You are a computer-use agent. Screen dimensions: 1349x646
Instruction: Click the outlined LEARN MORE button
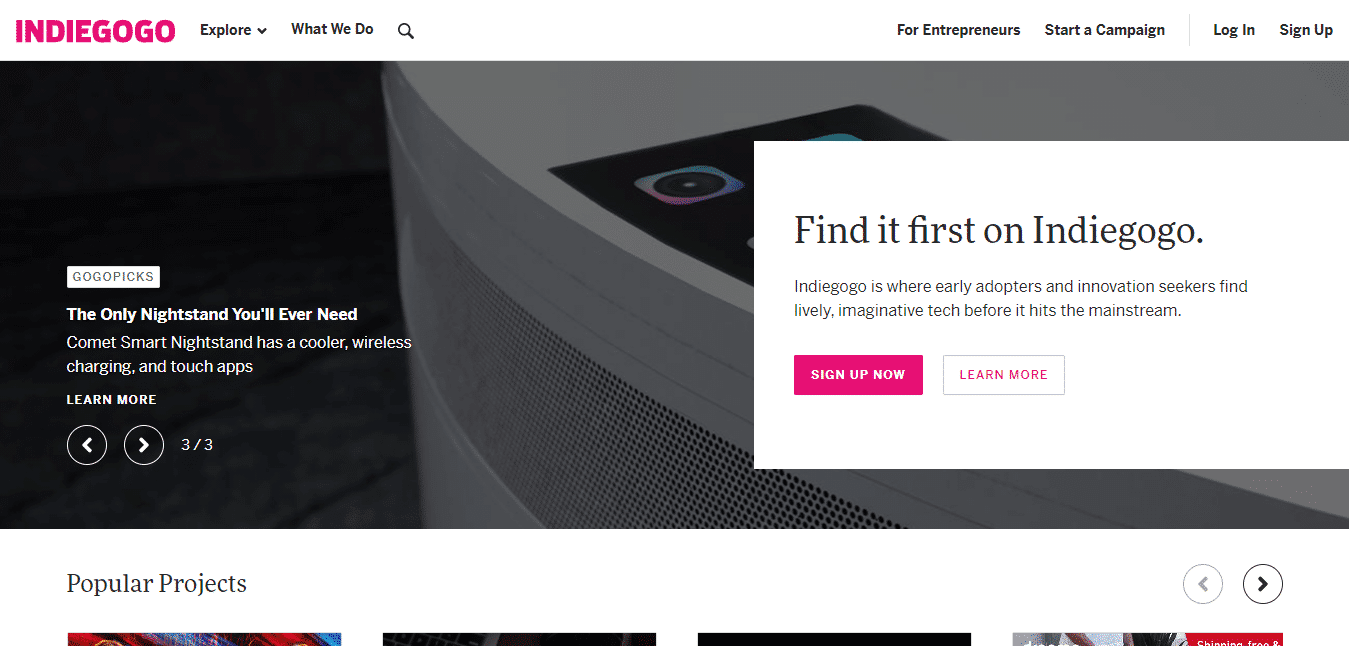tap(1003, 375)
